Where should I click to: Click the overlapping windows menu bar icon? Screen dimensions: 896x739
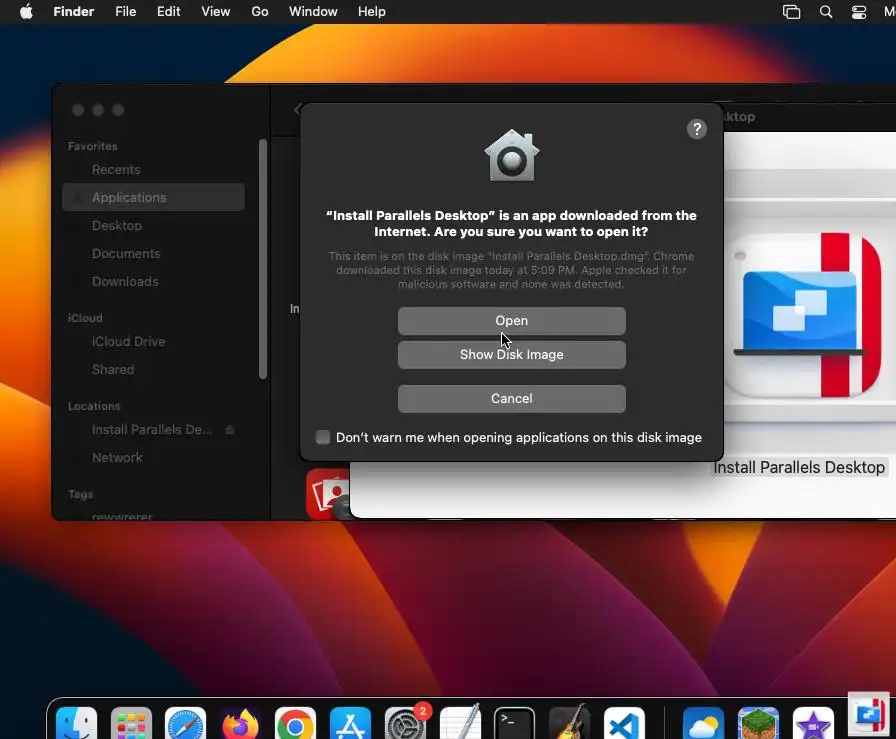pos(791,12)
